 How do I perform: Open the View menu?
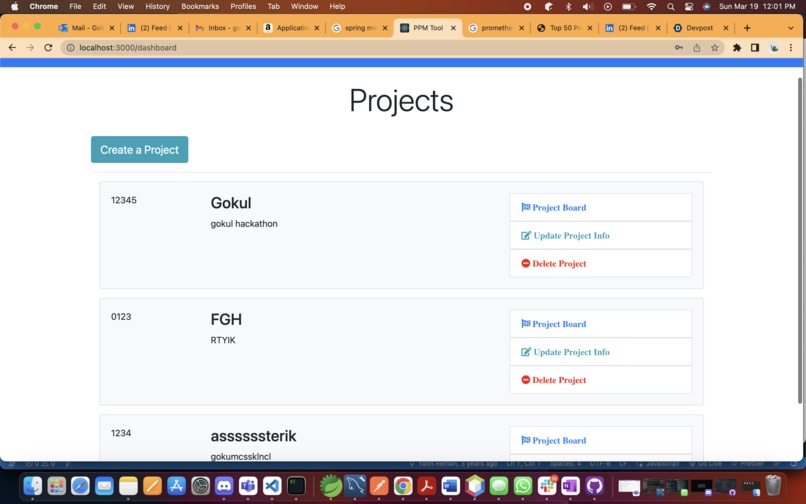click(x=125, y=7)
